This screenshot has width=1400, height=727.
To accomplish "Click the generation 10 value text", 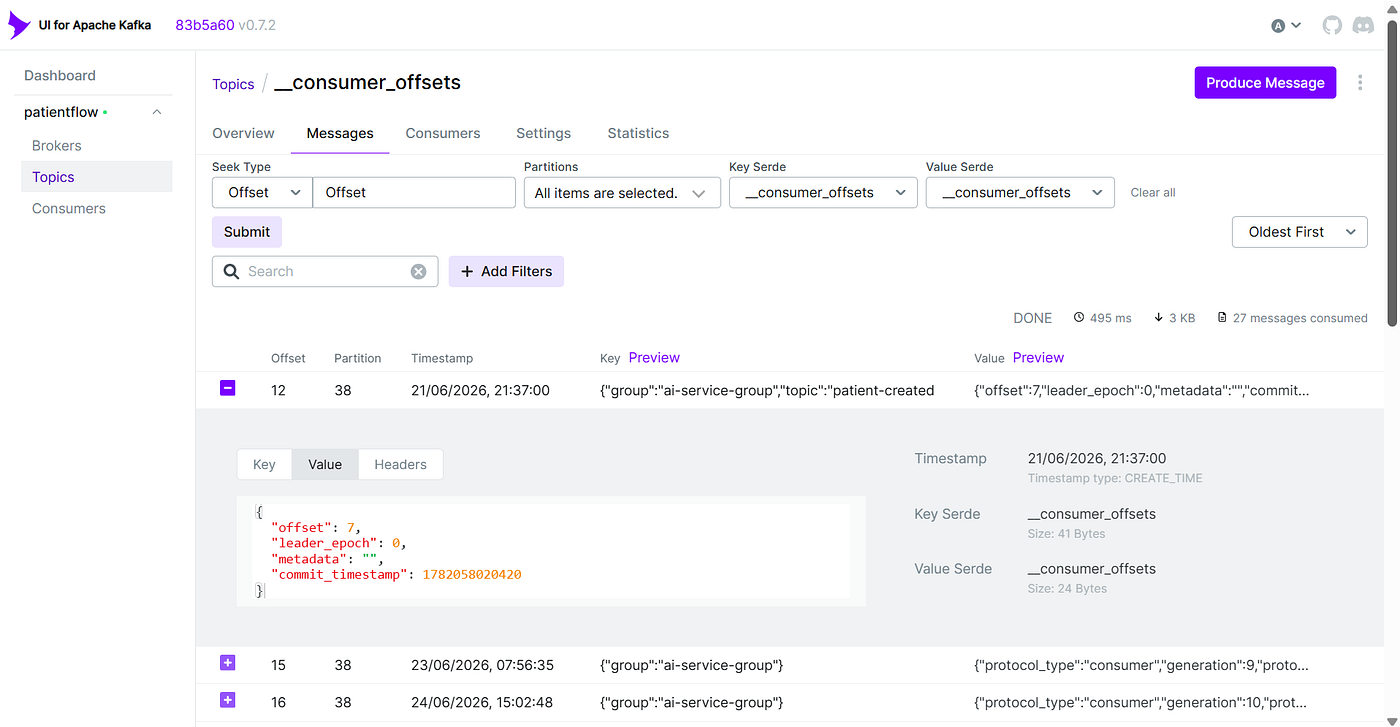I will click(1141, 702).
